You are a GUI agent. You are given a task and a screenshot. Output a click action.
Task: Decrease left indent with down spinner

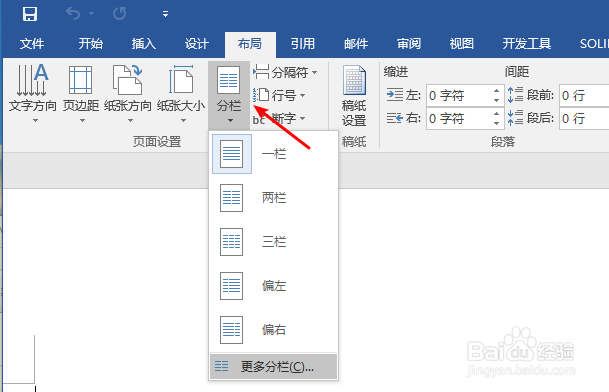(496, 100)
